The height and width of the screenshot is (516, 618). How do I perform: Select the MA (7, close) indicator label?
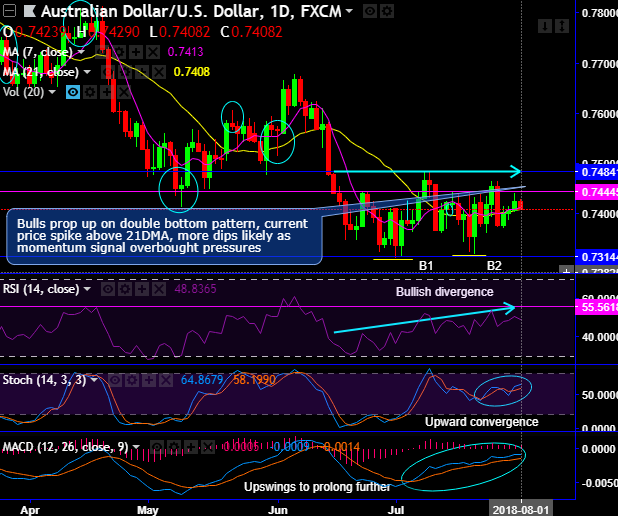[x=37, y=52]
